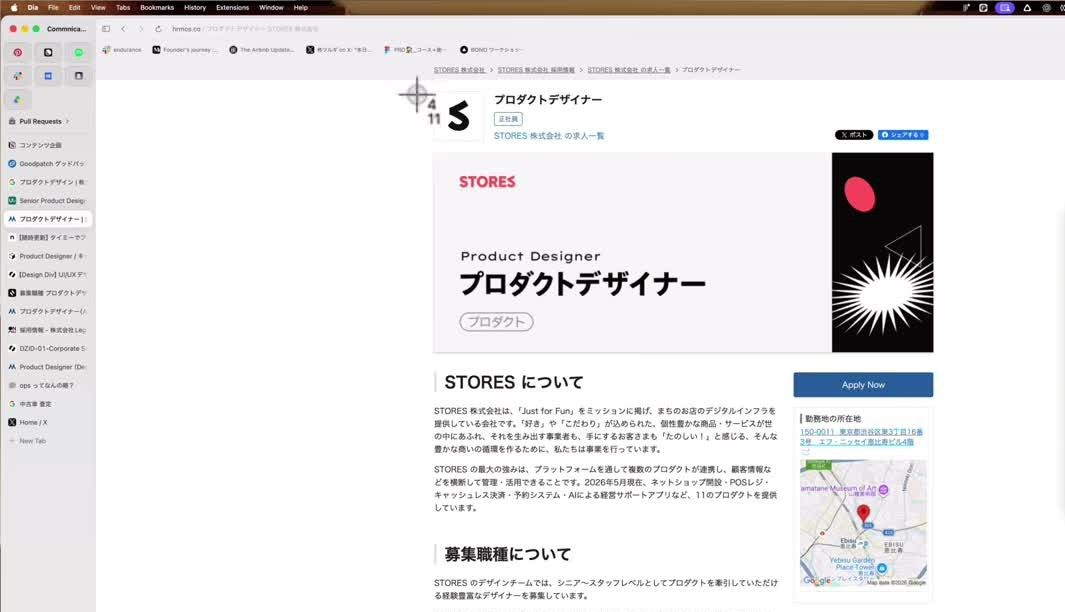1065x612 pixels.
Task: Open the endurance bookmark
Action: (122, 50)
